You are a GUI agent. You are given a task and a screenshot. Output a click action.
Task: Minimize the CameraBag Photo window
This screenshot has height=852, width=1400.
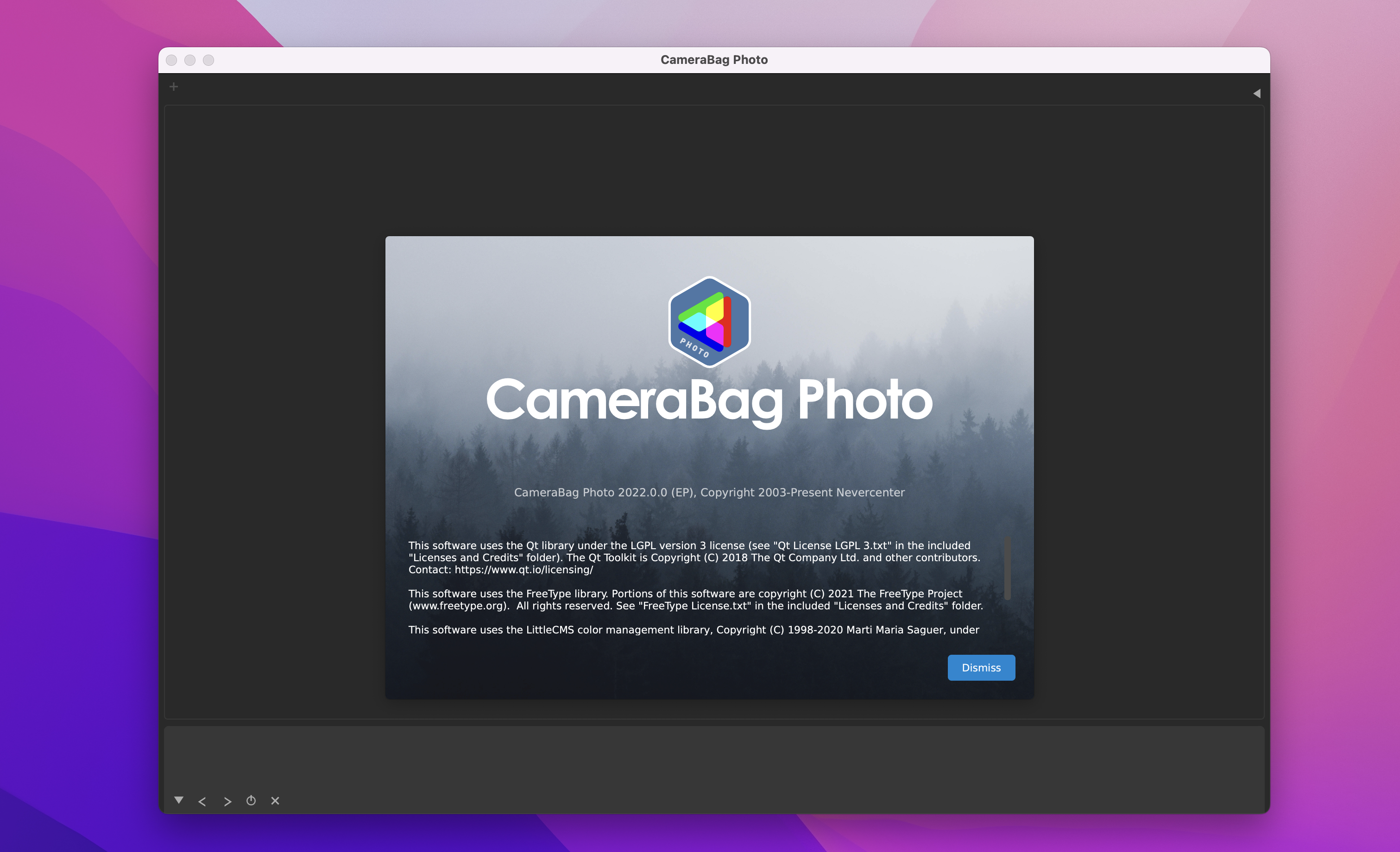pyautogui.click(x=190, y=60)
